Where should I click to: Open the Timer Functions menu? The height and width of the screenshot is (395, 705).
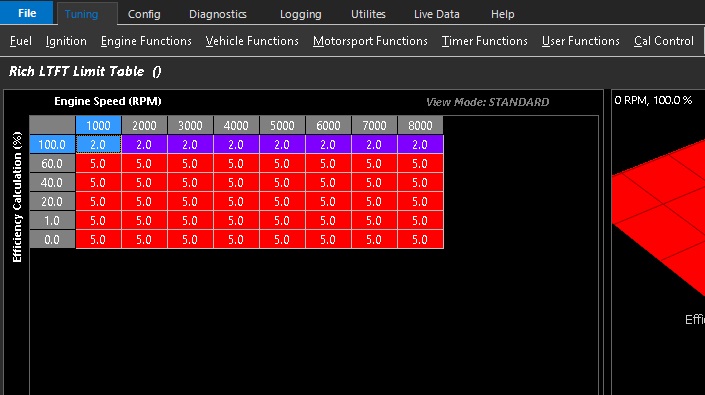tap(485, 41)
